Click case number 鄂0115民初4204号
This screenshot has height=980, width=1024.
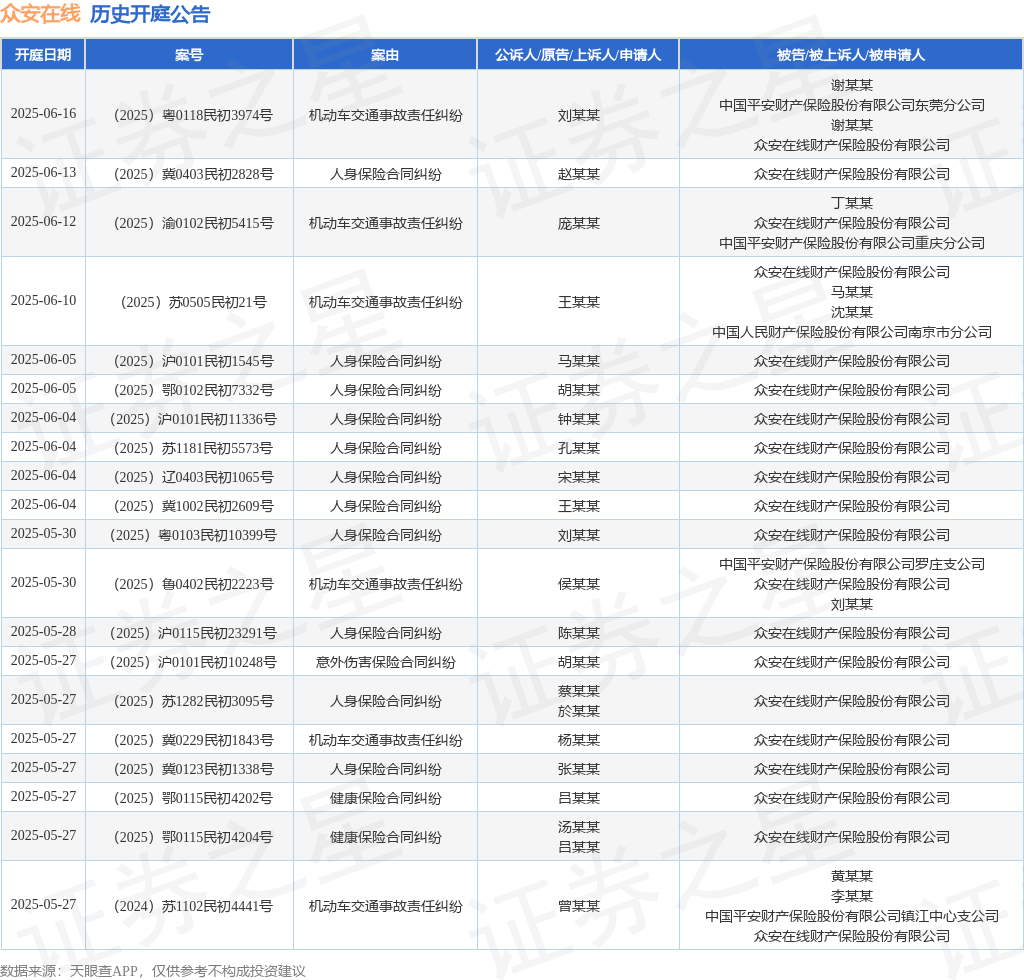(193, 837)
